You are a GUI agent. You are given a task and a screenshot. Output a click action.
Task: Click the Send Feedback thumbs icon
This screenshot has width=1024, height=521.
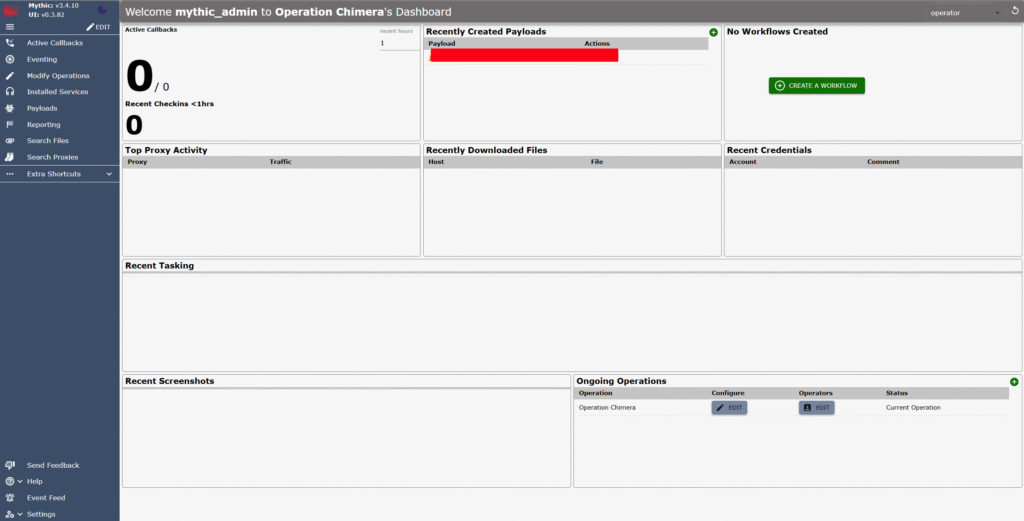[x=10, y=465]
